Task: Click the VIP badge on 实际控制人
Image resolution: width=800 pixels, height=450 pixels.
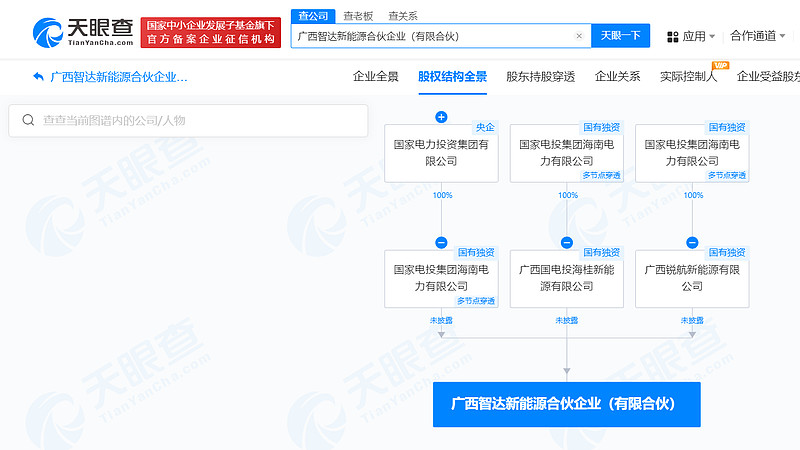Action: 721,65
